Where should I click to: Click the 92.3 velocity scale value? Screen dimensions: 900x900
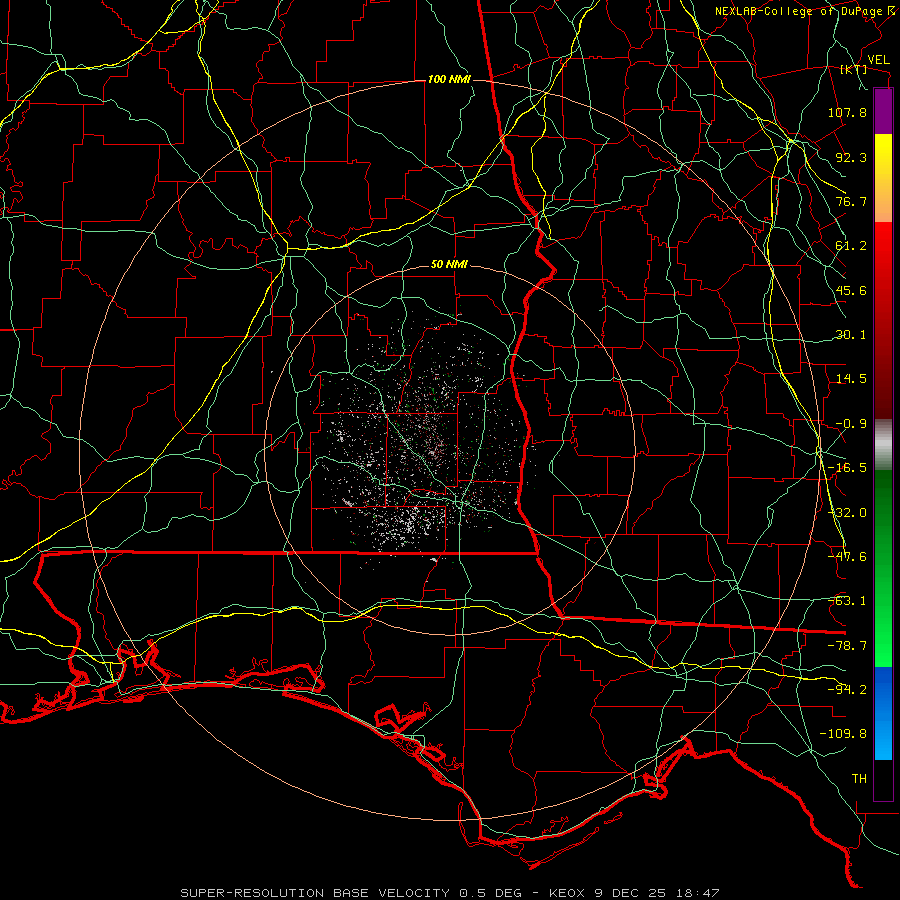coord(851,157)
